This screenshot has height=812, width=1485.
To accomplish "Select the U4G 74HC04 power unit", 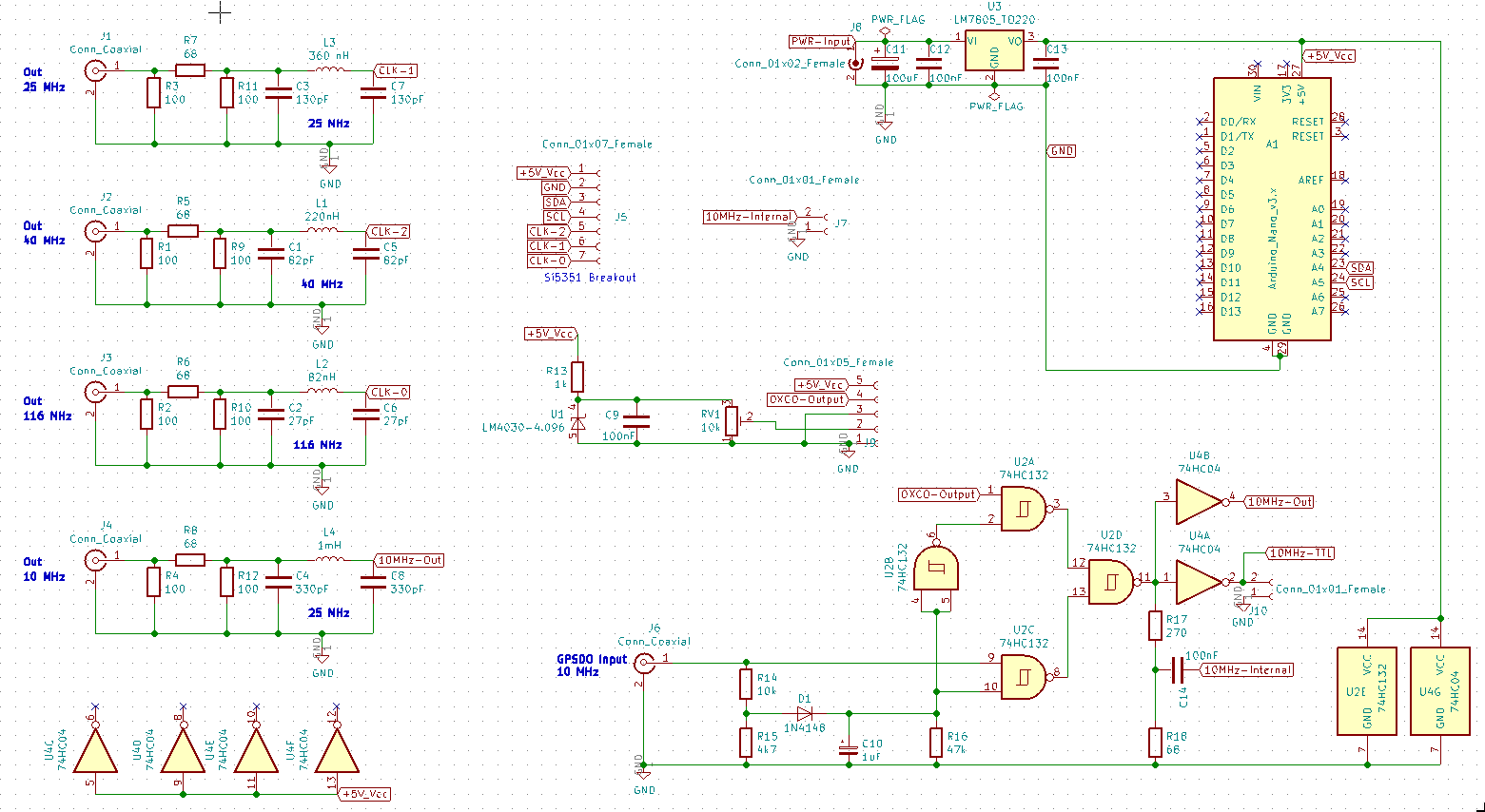I will (1440, 691).
